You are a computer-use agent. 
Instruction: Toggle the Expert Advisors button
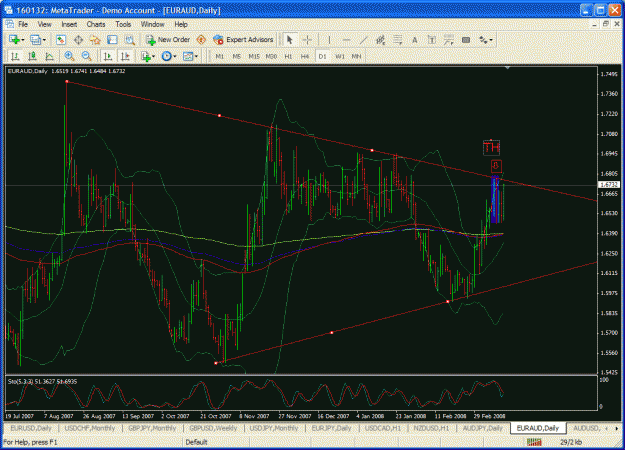point(244,40)
